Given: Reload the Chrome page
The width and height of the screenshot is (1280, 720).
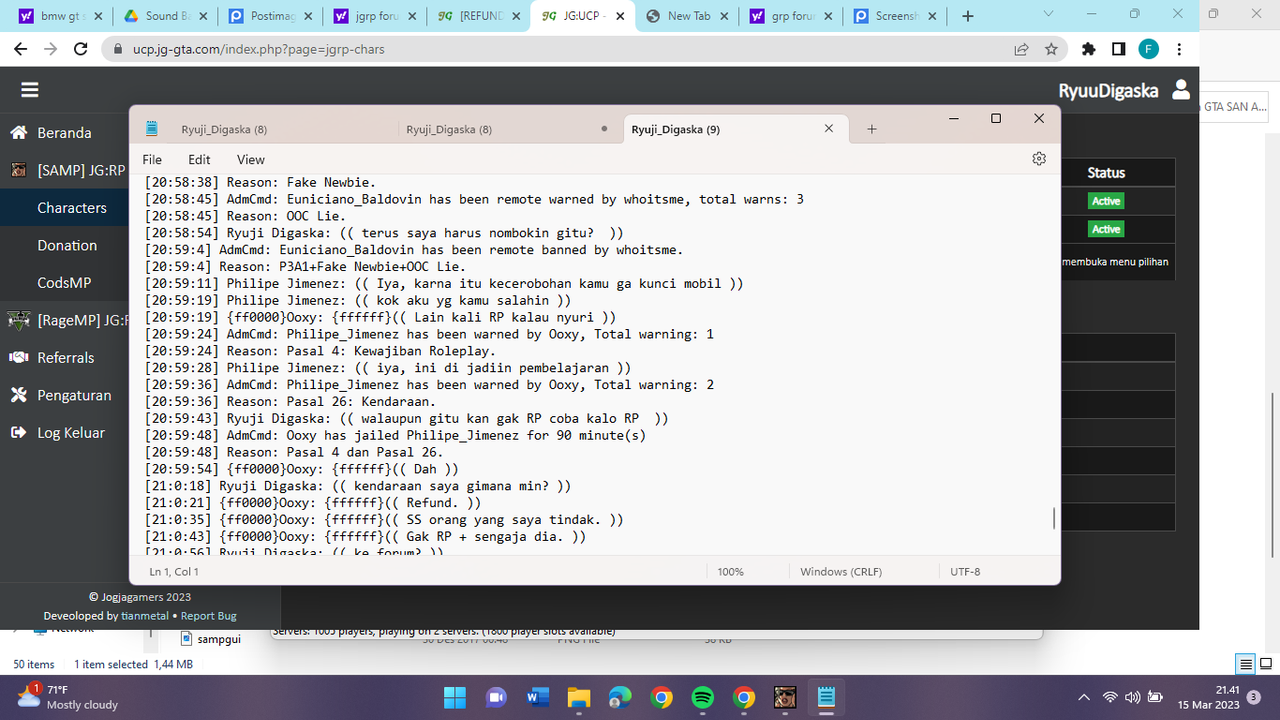Looking at the screenshot, I should click(80, 49).
